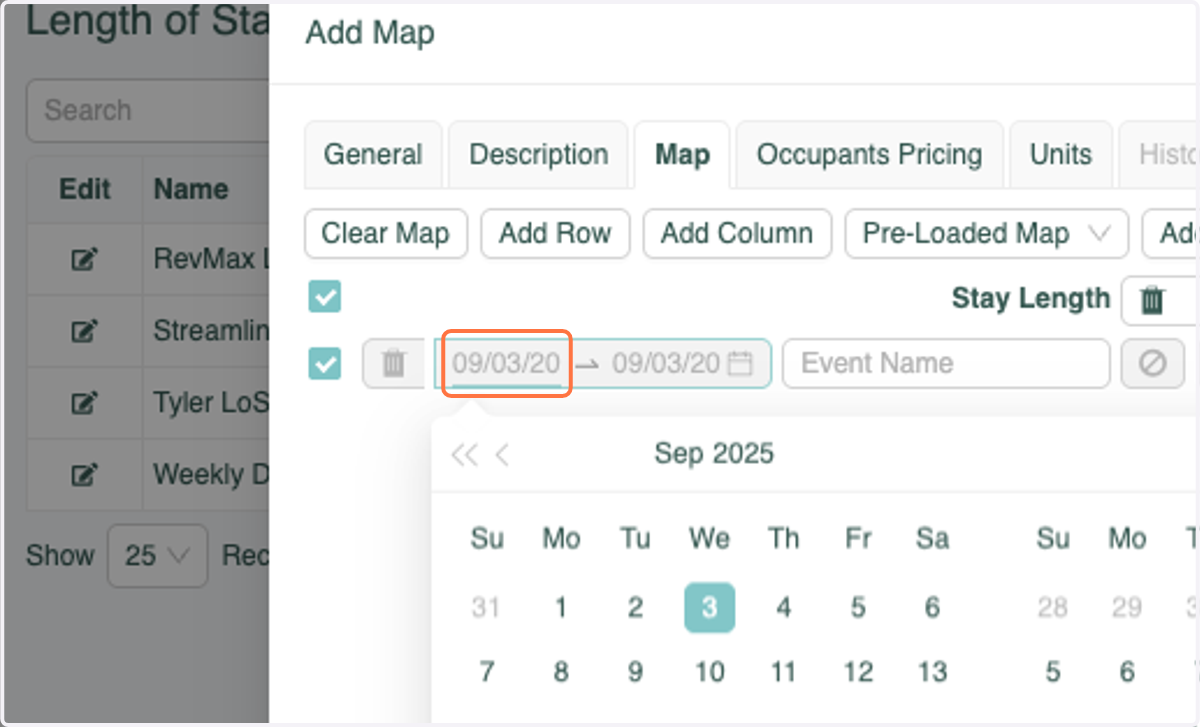
Task: Switch to the Description tab
Action: tap(538, 155)
